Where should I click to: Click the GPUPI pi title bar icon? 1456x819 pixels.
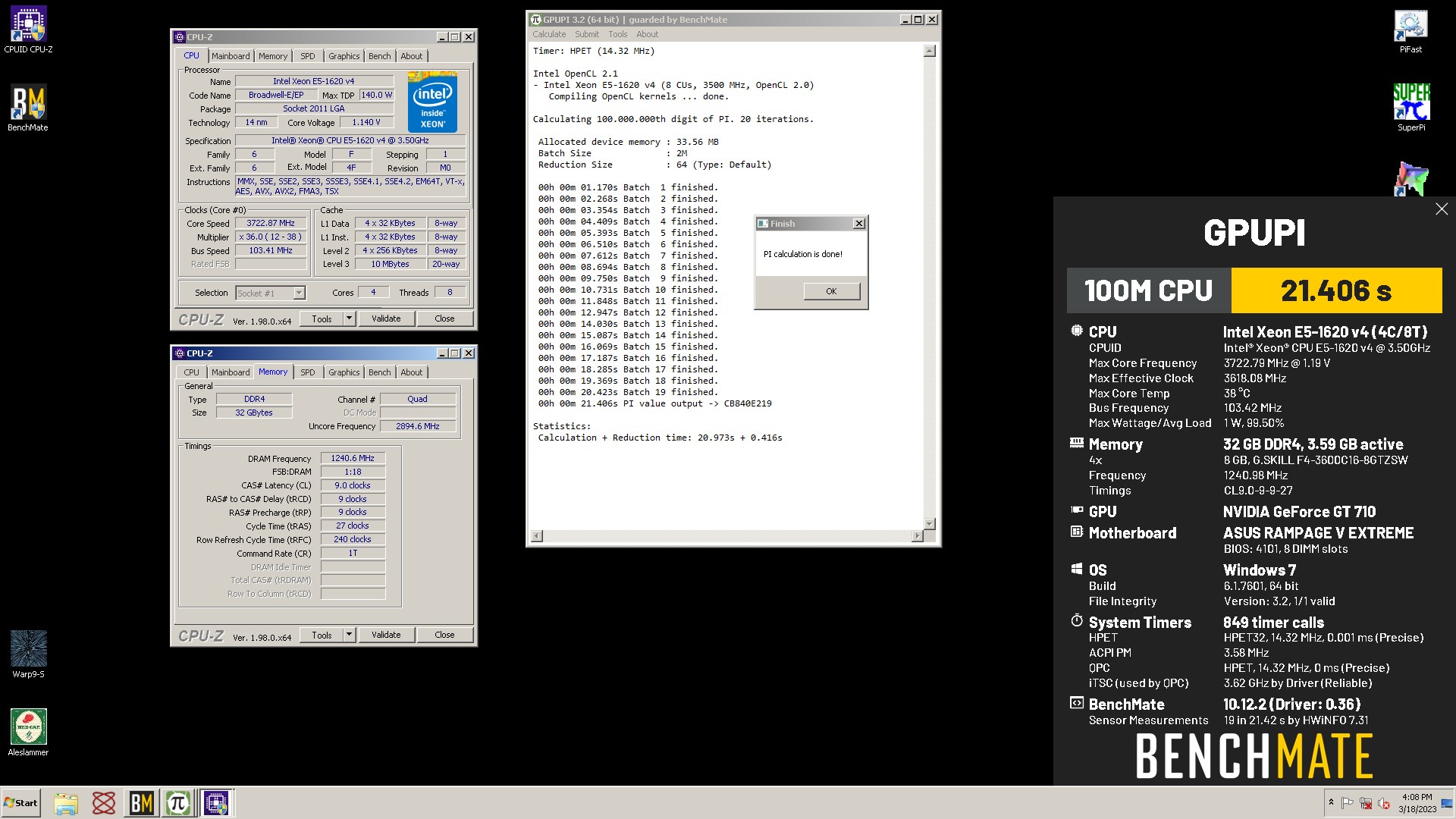pyautogui.click(x=535, y=20)
